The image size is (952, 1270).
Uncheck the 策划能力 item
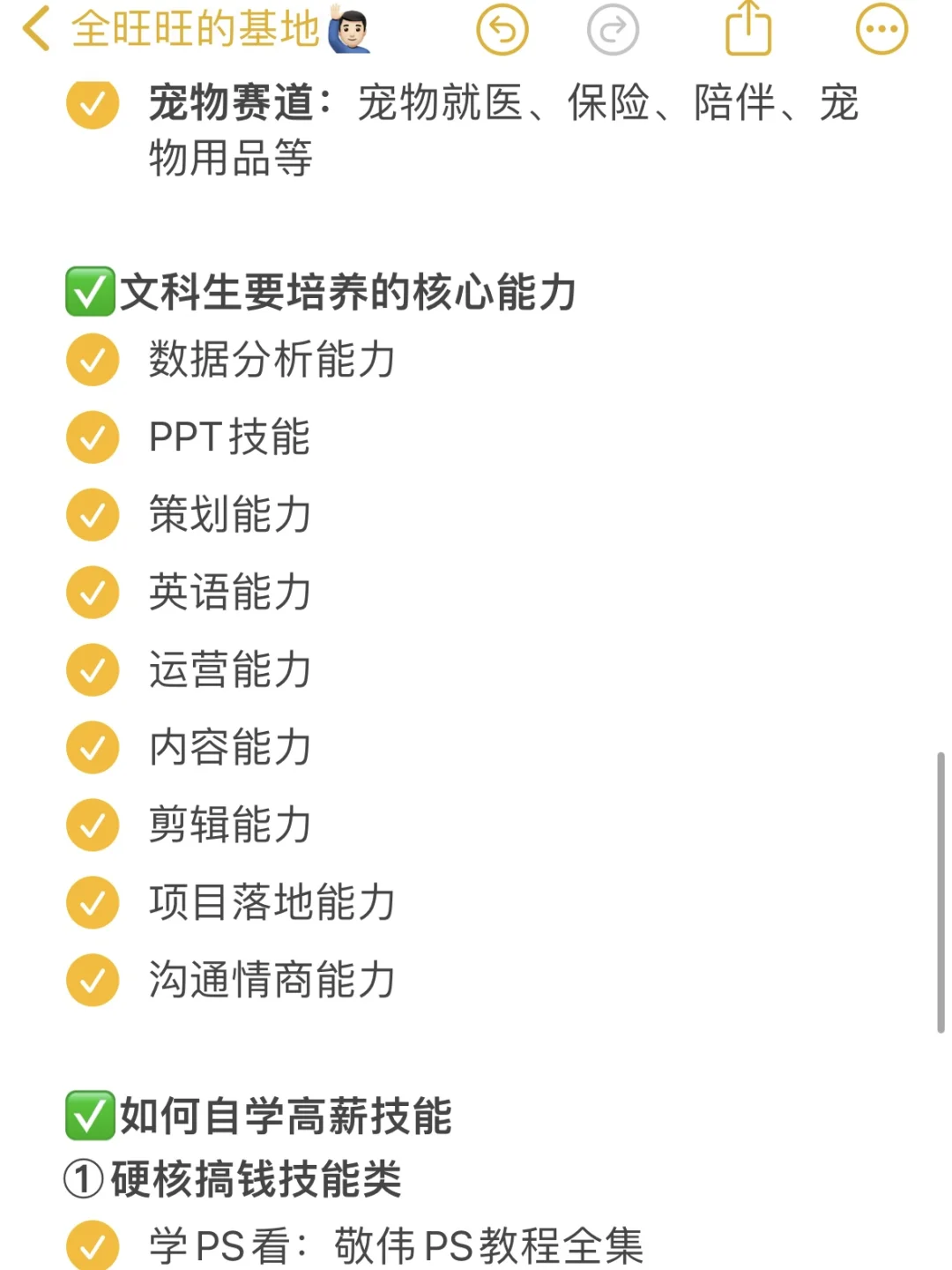point(93,515)
